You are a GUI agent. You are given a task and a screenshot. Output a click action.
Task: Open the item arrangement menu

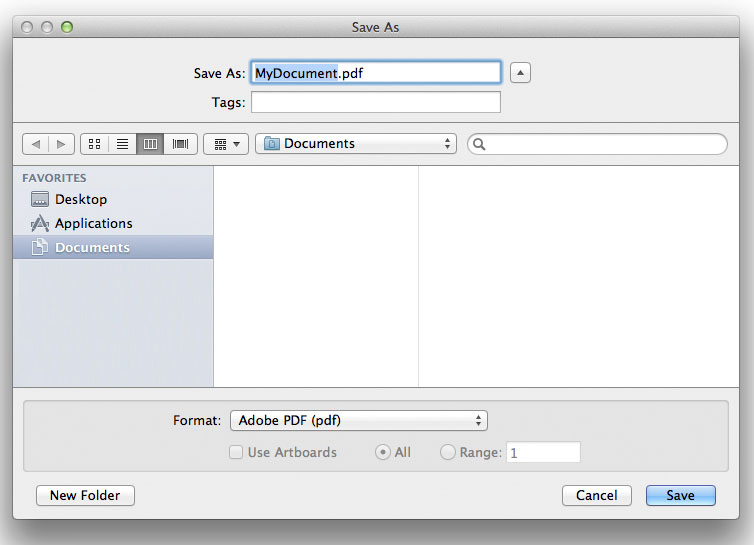point(226,144)
